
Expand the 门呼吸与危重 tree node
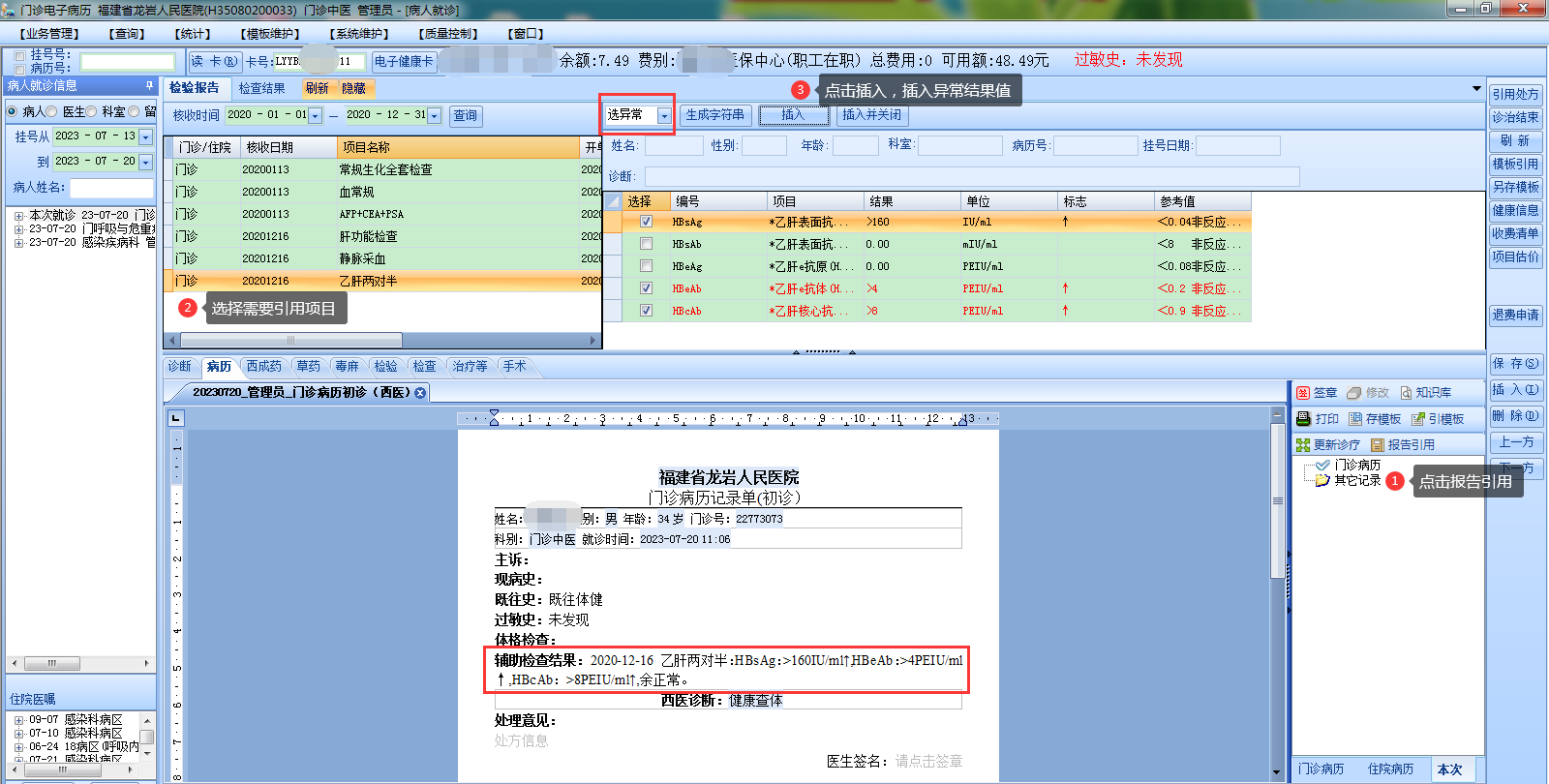click(19, 229)
